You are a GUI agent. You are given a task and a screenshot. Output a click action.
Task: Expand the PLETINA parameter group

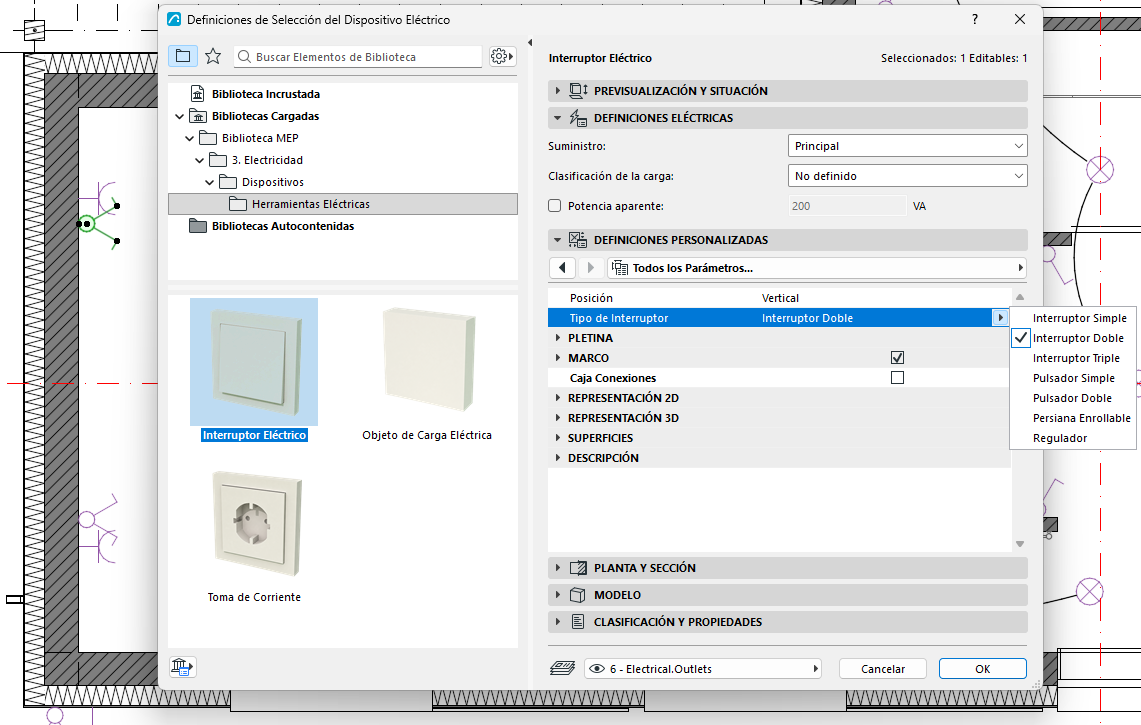(558, 338)
